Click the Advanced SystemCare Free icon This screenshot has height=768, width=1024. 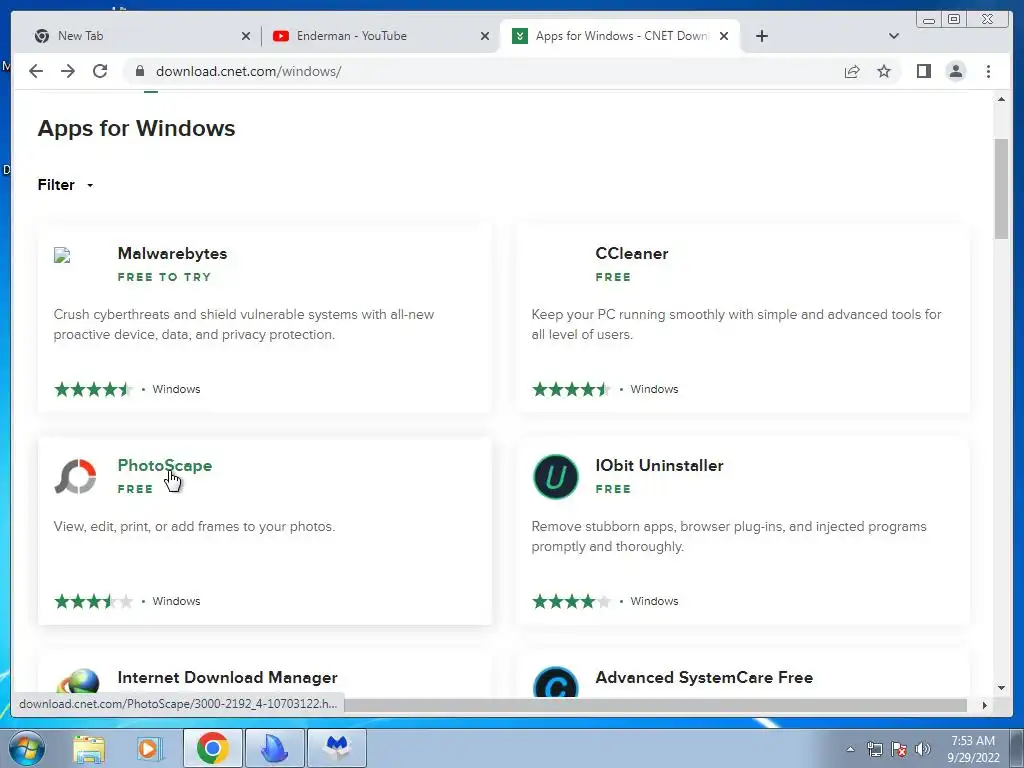click(x=556, y=682)
